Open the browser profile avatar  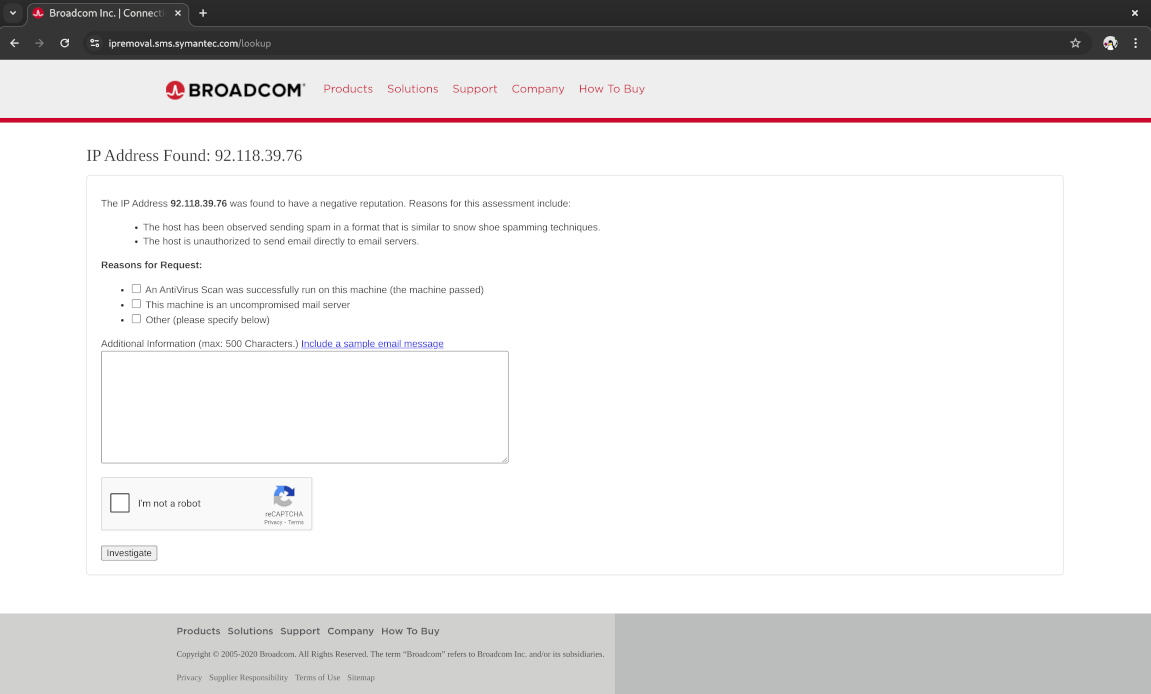1110,43
